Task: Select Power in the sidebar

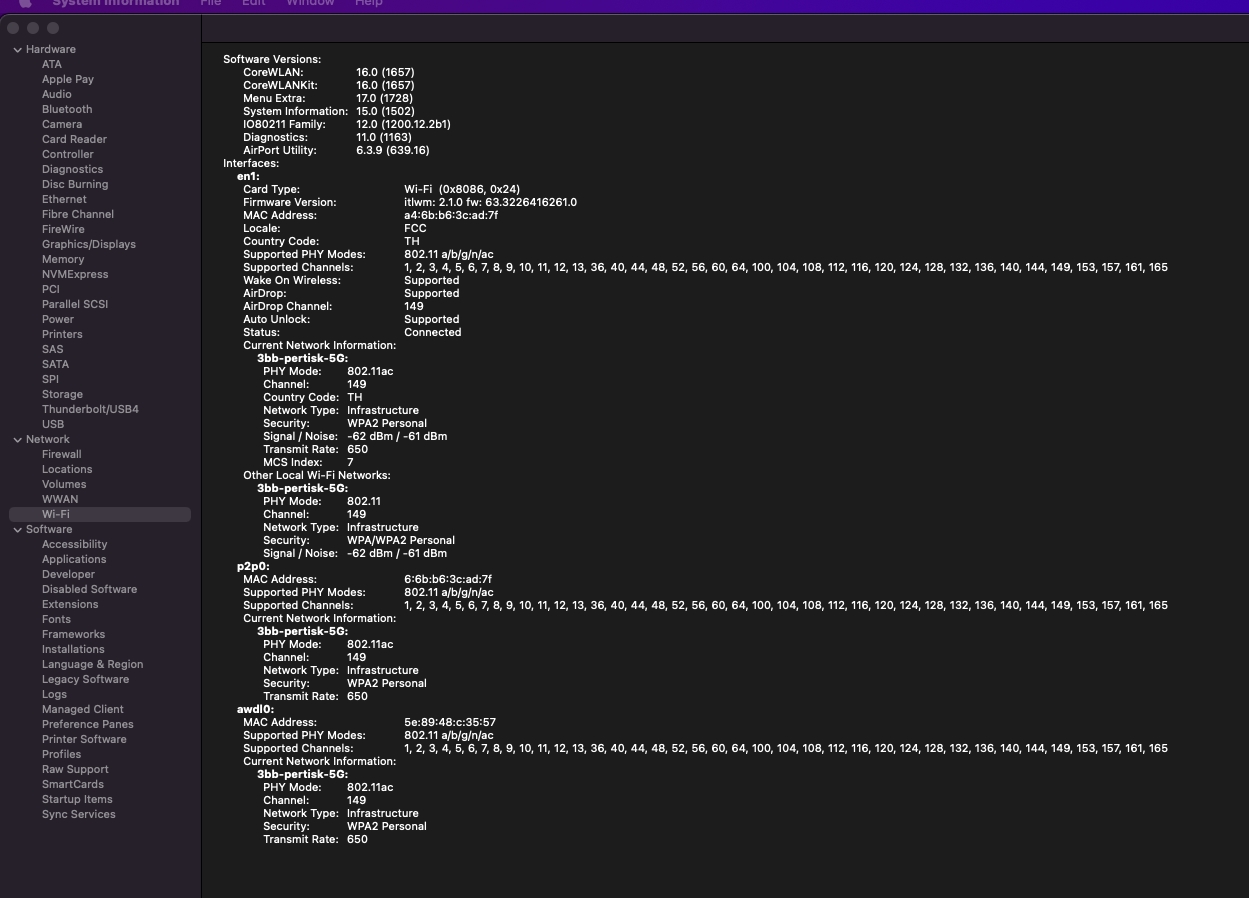Action: point(58,319)
